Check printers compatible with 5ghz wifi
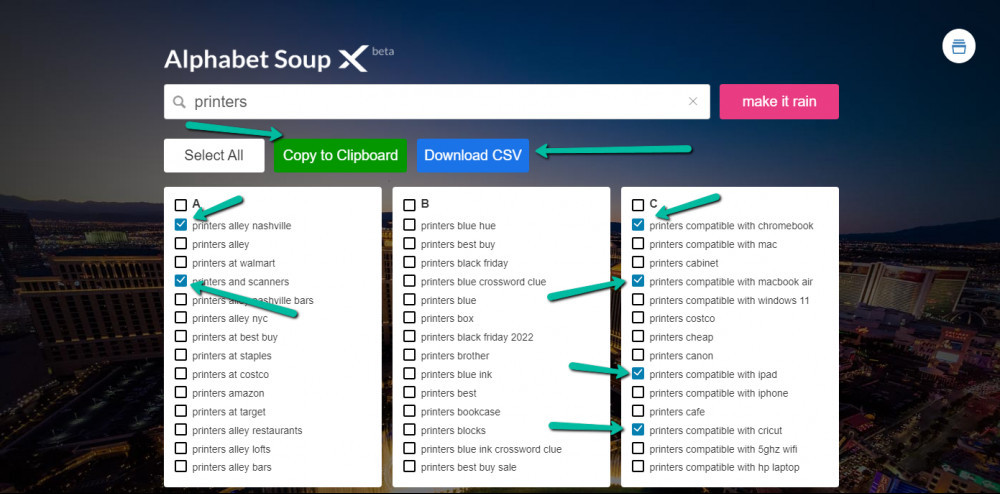Image resolution: width=1000 pixels, height=494 pixels. tap(638, 447)
